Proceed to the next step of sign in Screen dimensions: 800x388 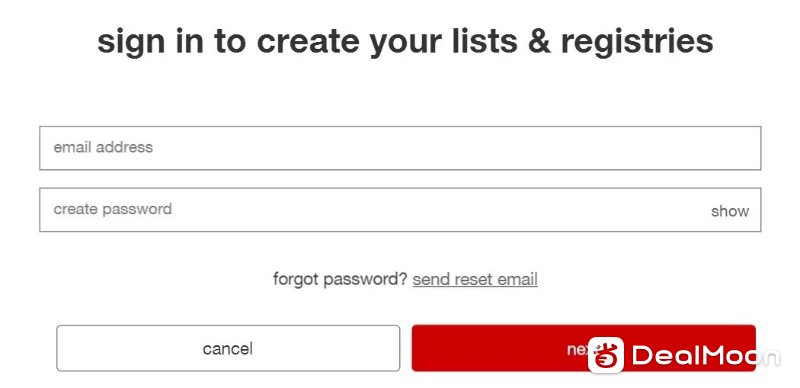coord(584,348)
